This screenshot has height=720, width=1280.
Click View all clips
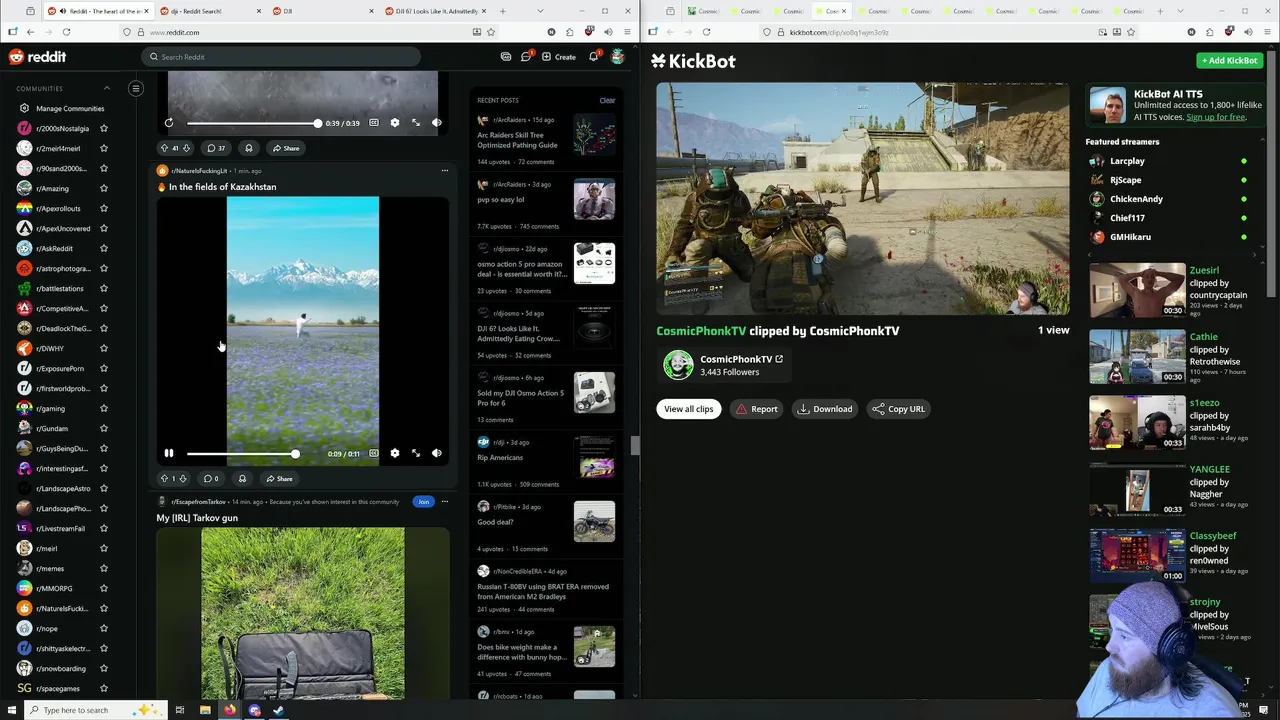(x=689, y=409)
